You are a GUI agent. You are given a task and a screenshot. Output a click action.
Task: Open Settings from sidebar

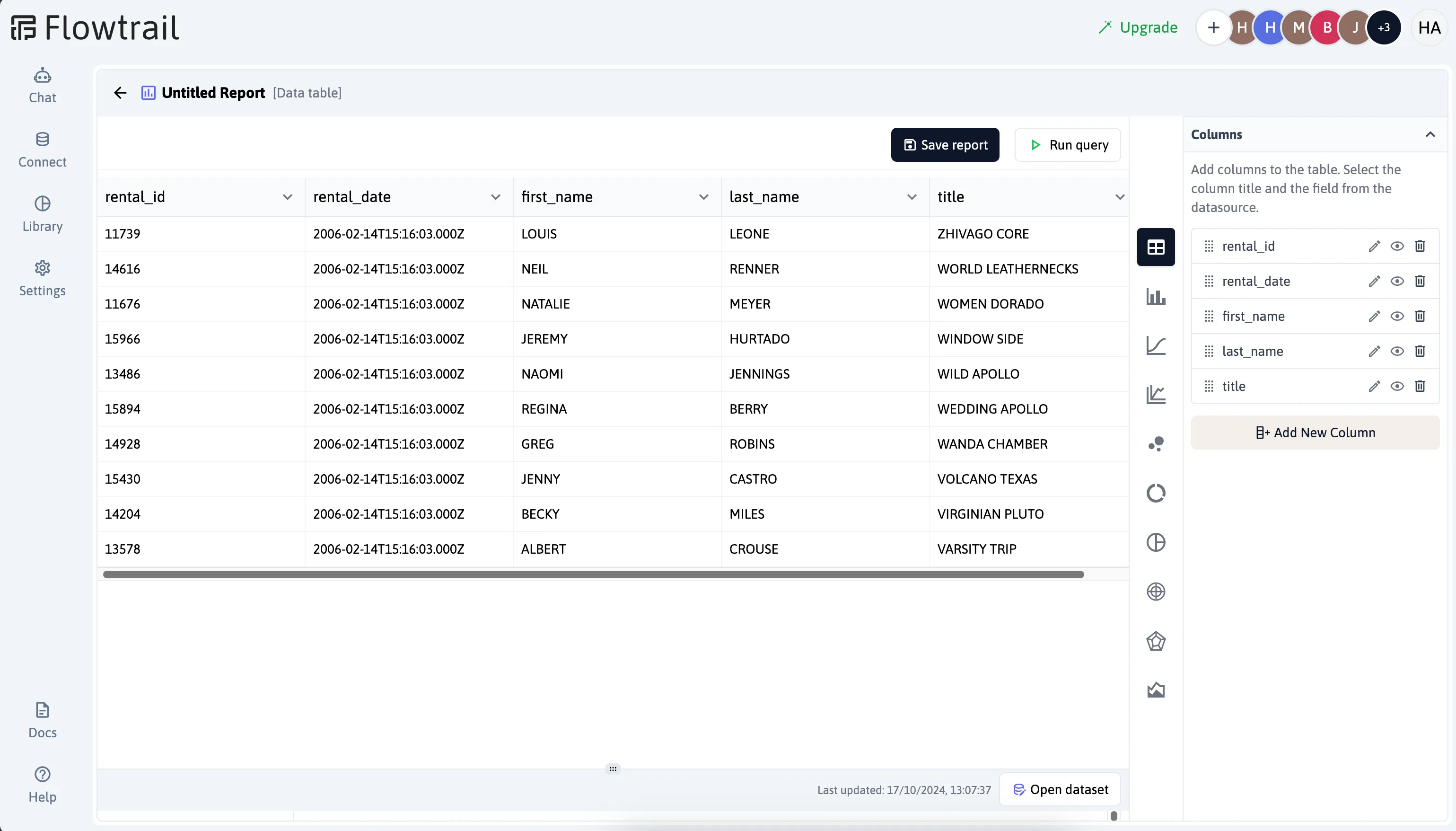(42, 277)
